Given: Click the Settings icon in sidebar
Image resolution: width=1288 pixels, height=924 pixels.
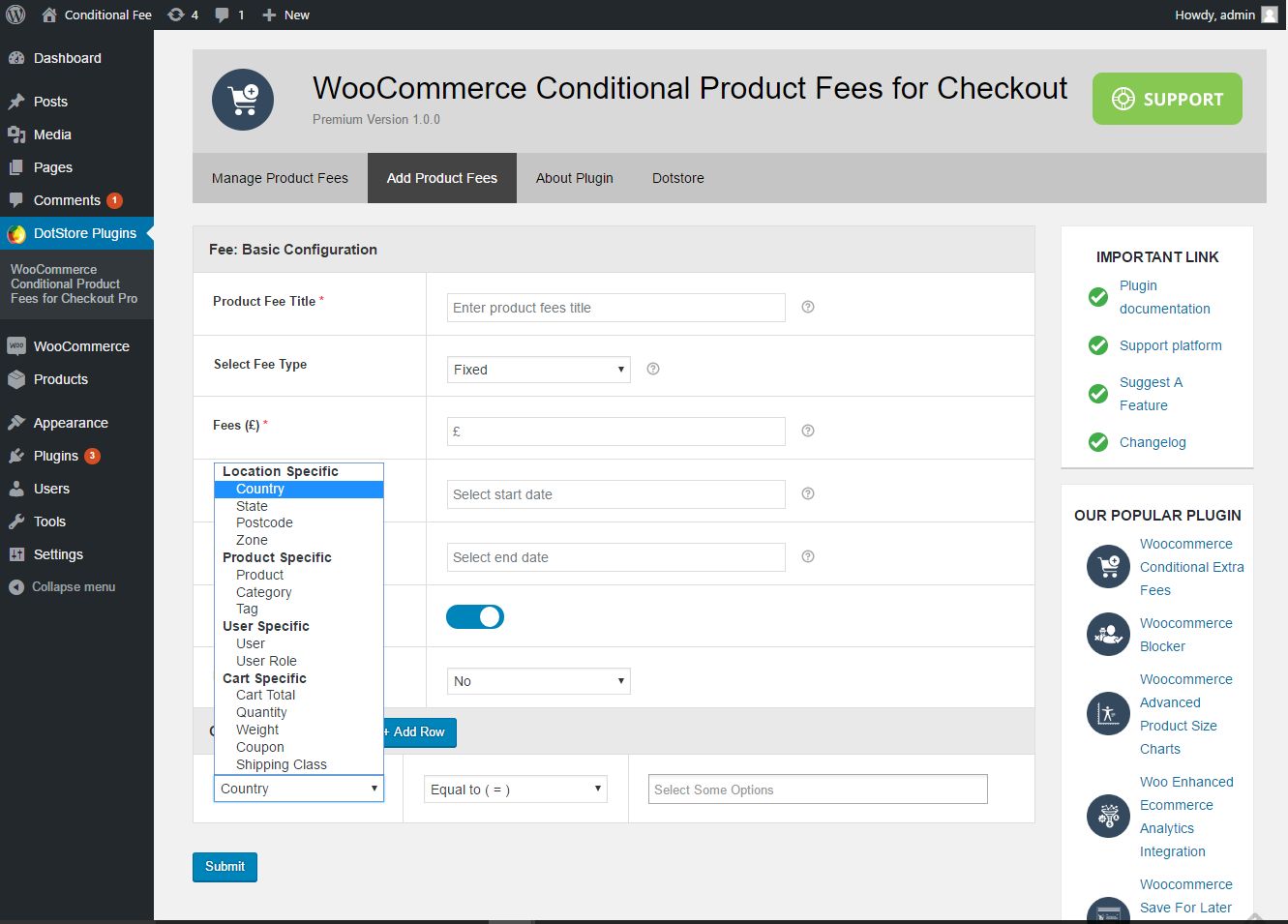Looking at the screenshot, I should coord(16,554).
